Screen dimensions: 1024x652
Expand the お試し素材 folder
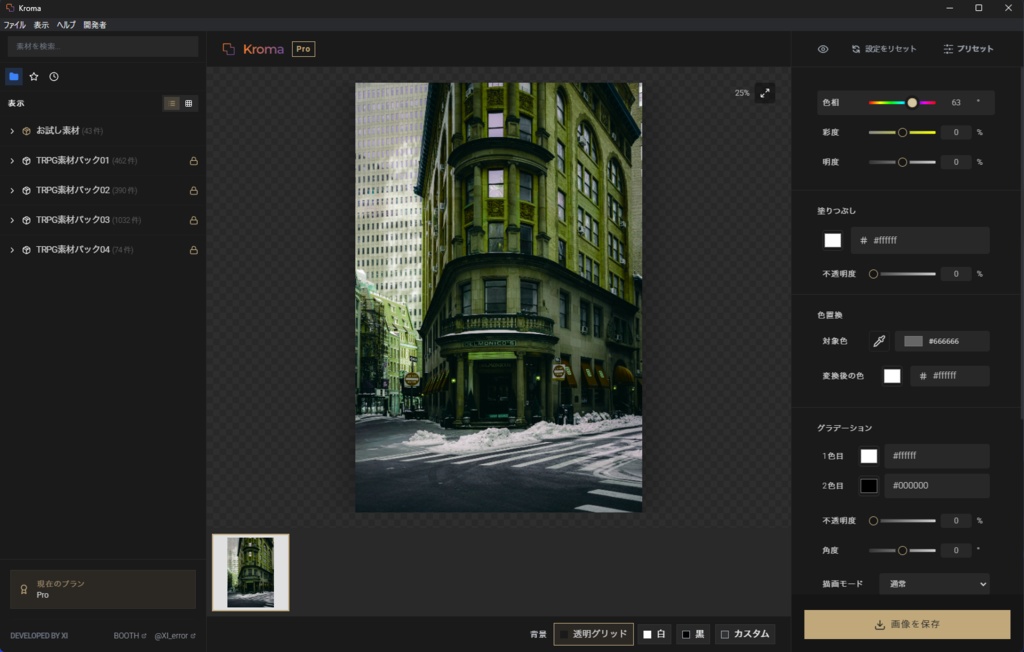pyautogui.click(x=12, y=131)
